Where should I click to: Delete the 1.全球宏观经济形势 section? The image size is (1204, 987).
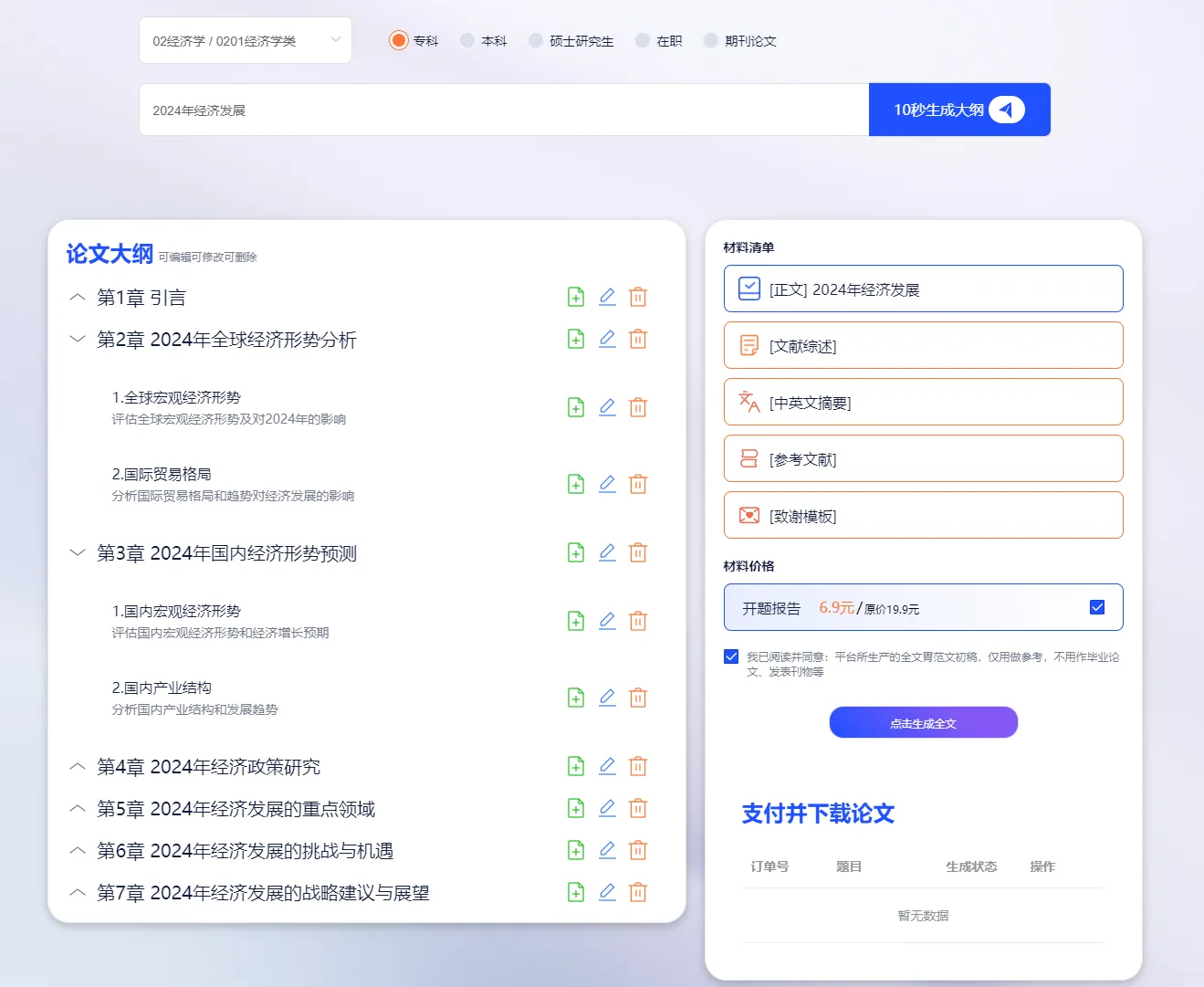(638, 407)
